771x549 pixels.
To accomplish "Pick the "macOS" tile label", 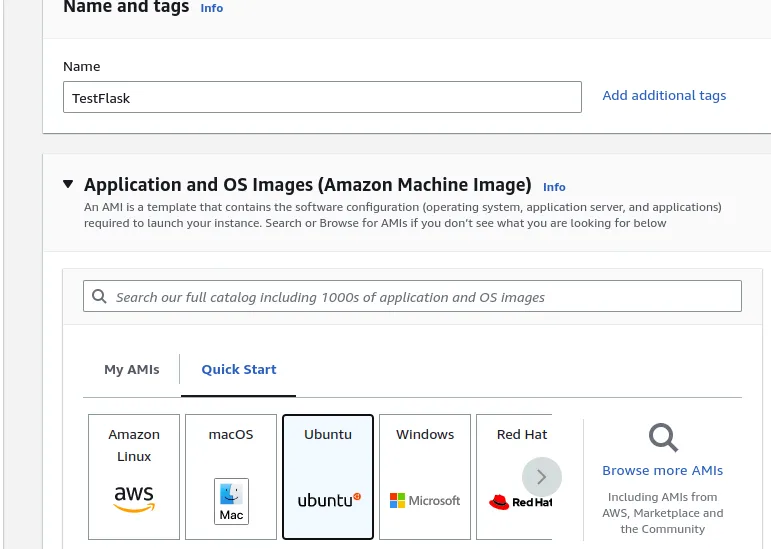I will (x=231, y=434).
